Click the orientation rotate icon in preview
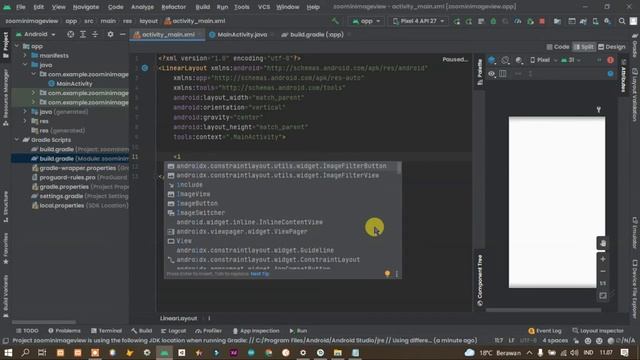 pos(505,60)
